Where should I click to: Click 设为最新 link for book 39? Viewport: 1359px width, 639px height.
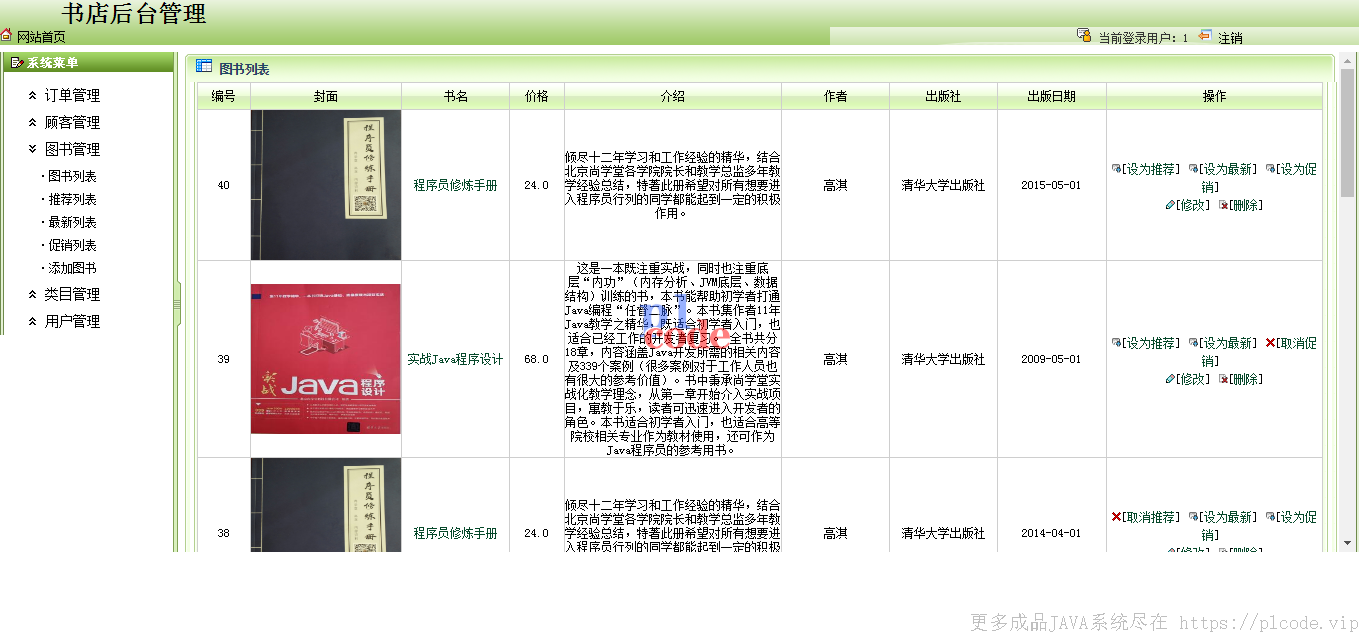[1228, 343]
